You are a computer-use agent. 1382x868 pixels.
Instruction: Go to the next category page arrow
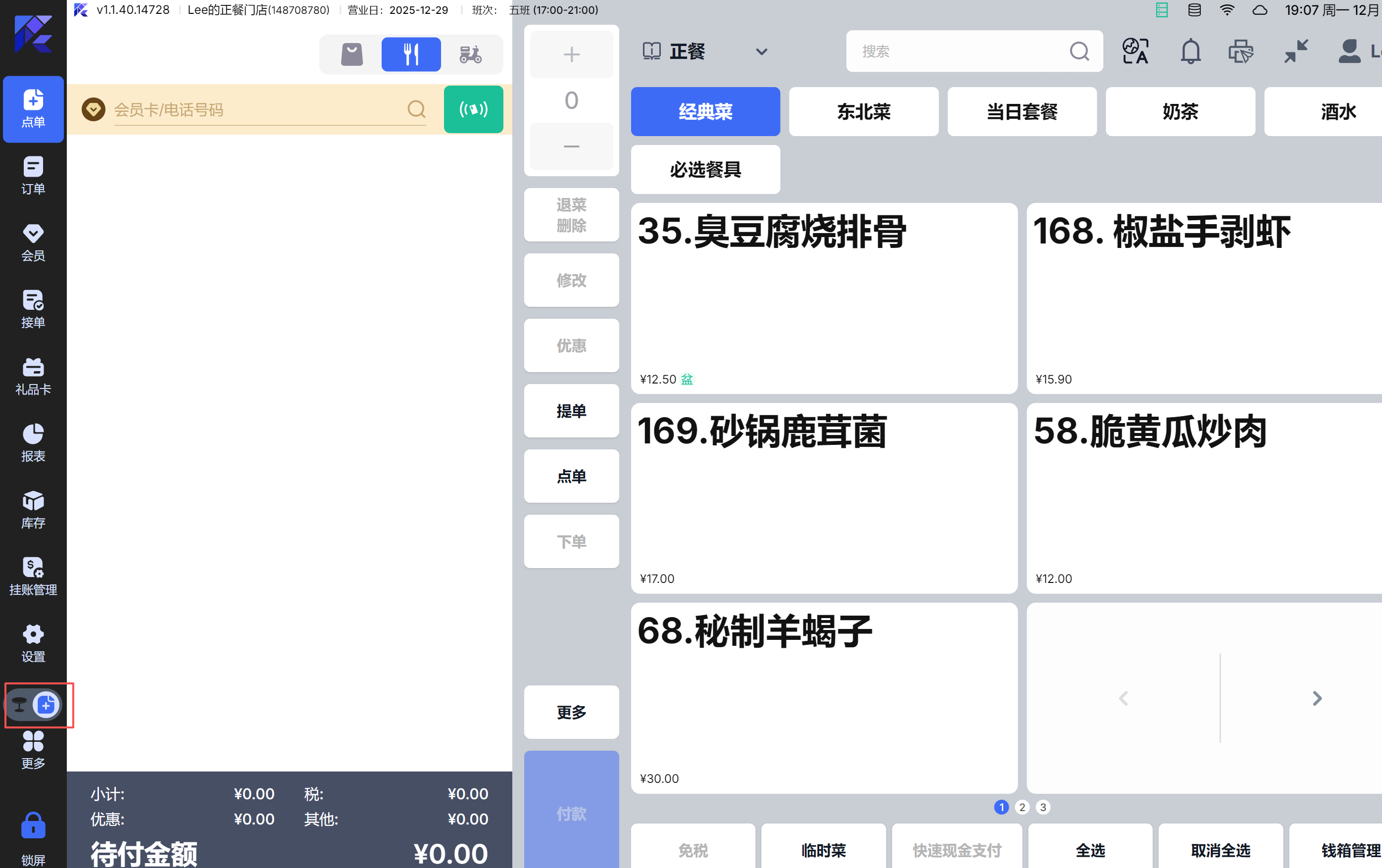pos(1317,698)
